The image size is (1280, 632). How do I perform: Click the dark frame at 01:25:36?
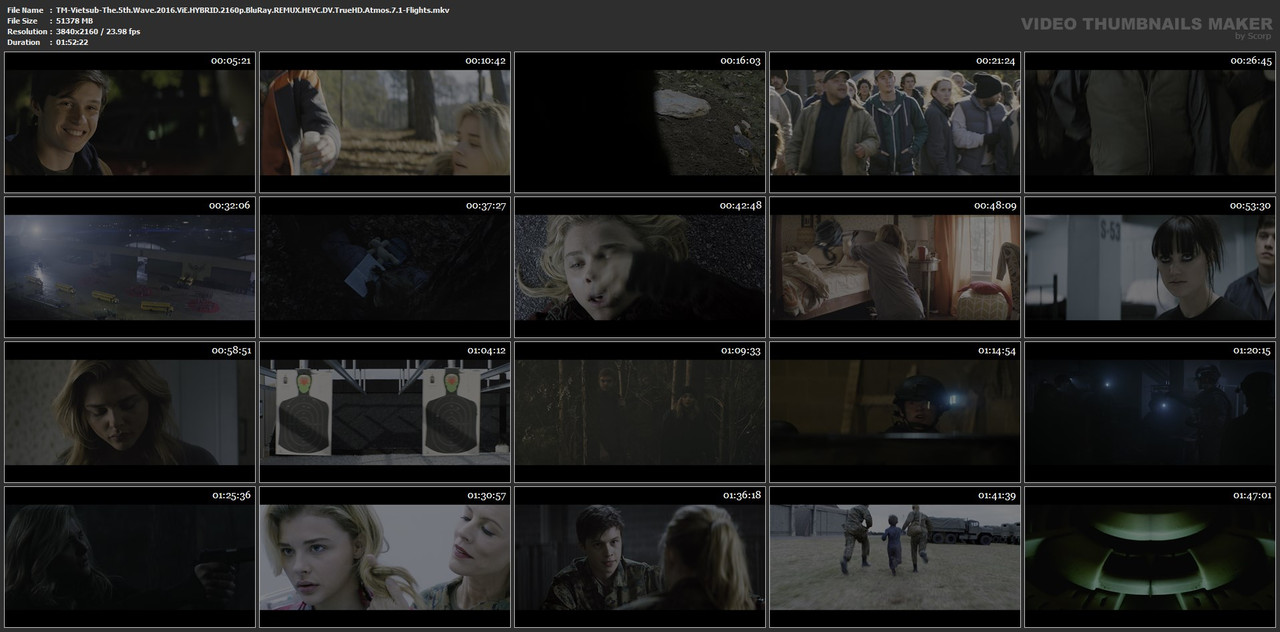coord(130,557)
